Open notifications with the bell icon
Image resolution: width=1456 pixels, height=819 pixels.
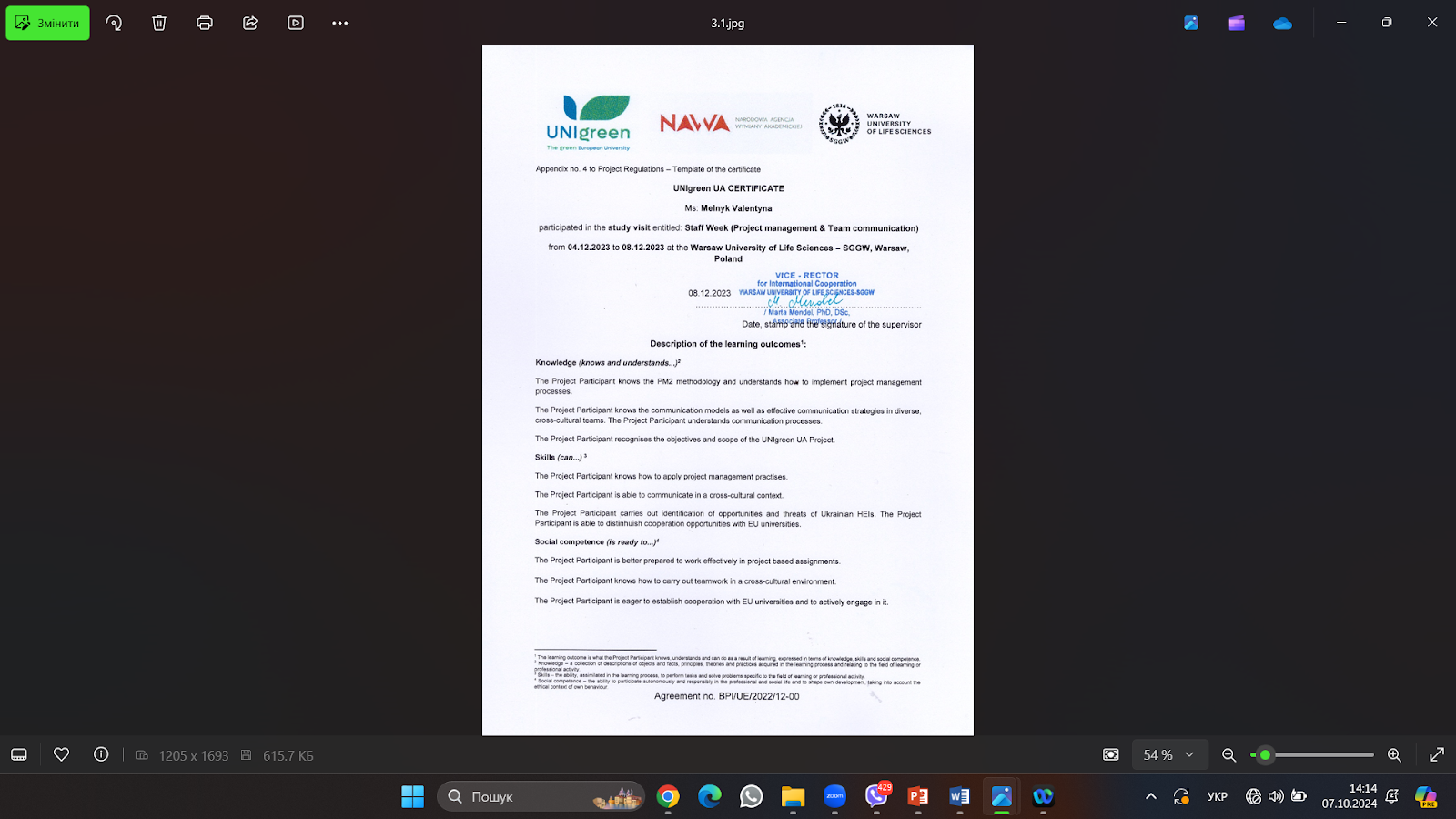click(x=1392, y=796)
